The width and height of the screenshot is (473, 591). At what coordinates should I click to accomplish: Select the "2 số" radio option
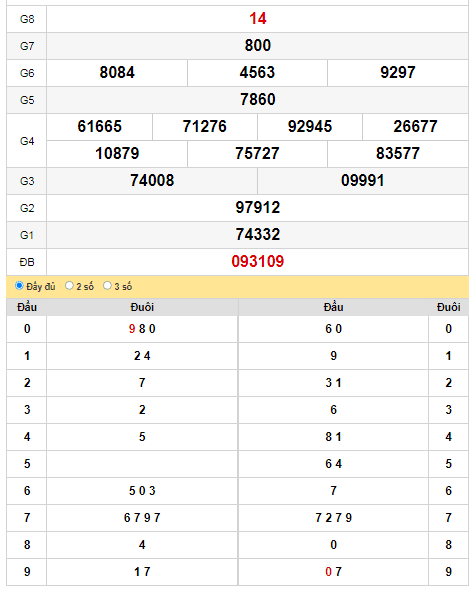point(69,286)
